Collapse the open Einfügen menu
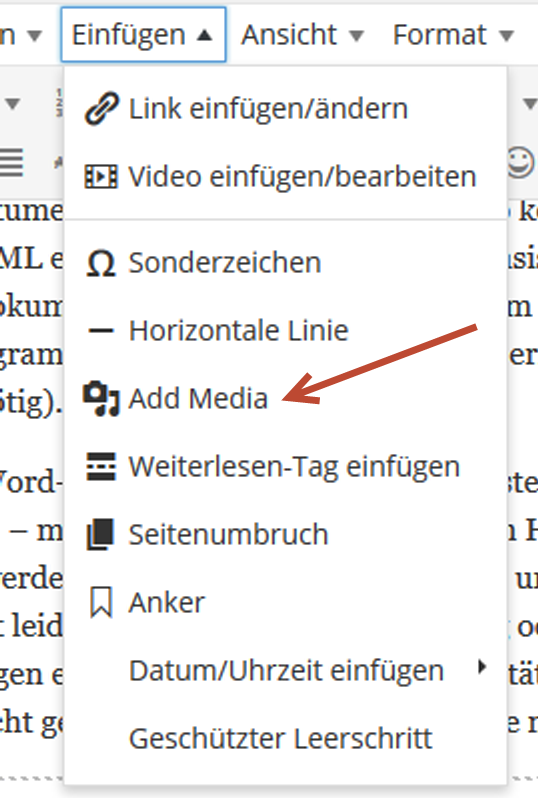This screenshot has height=798, width=538. coord(143,35)
